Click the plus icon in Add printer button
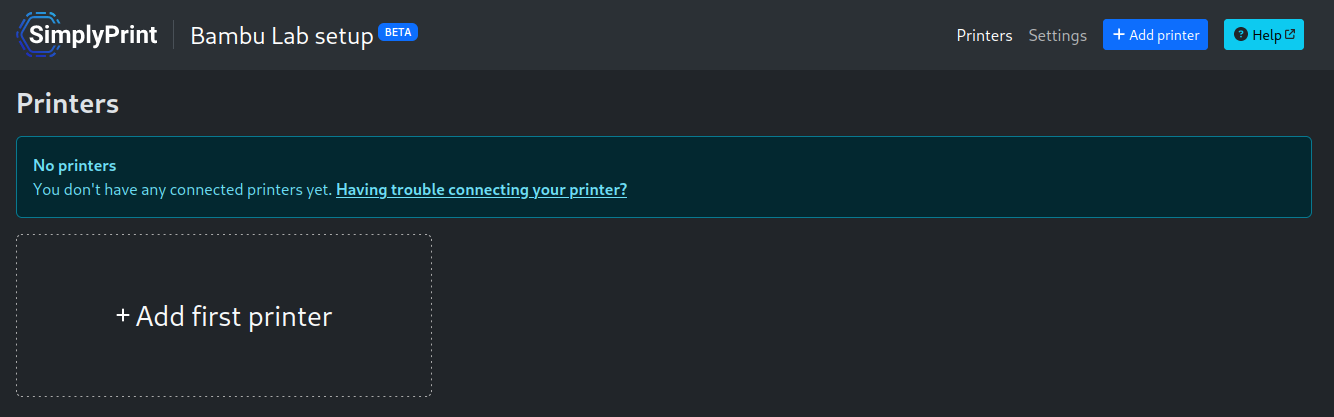1334x417 pixels. 1119,35
